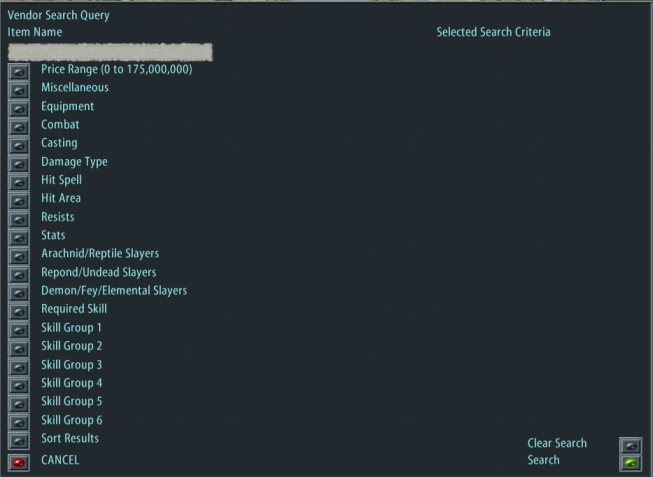Image resolution: width=653 pixels, height=477 pixels.
Task: Click the button beside Sort Results
Action: pyautogui.click(x=19, y=441)
